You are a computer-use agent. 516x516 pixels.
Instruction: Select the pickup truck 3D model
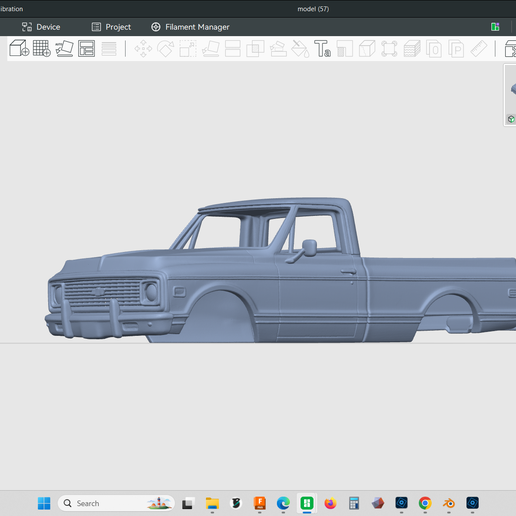[280, 270]
